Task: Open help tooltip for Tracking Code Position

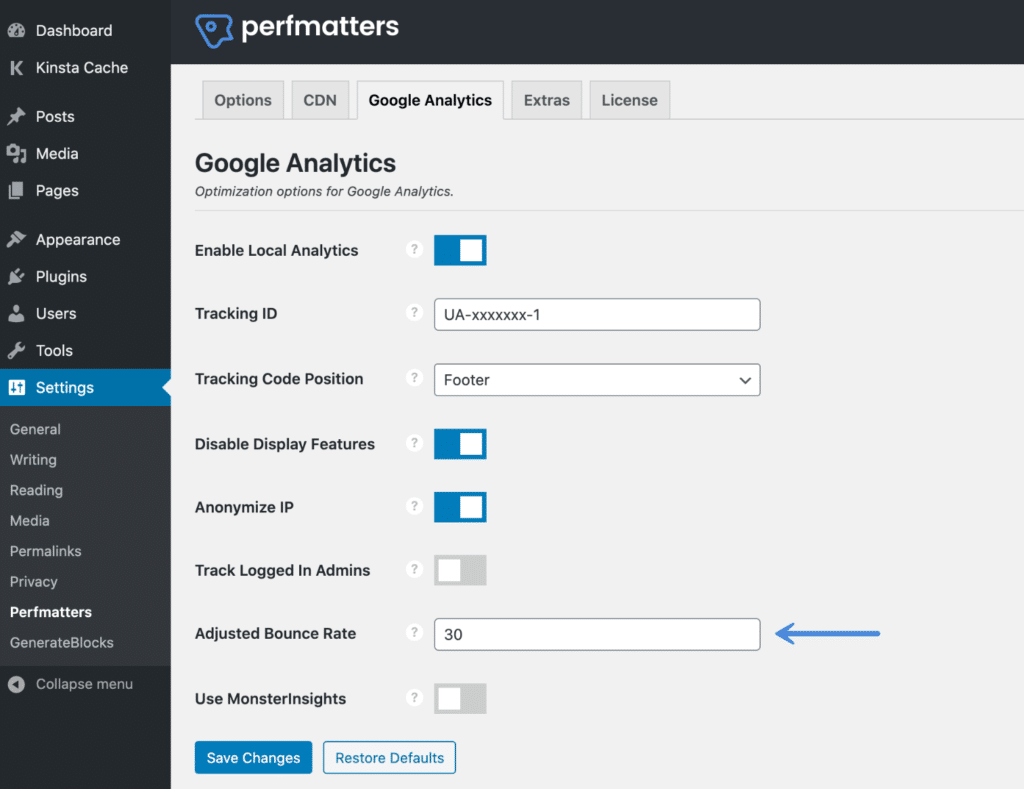Action: coord(414,378)
